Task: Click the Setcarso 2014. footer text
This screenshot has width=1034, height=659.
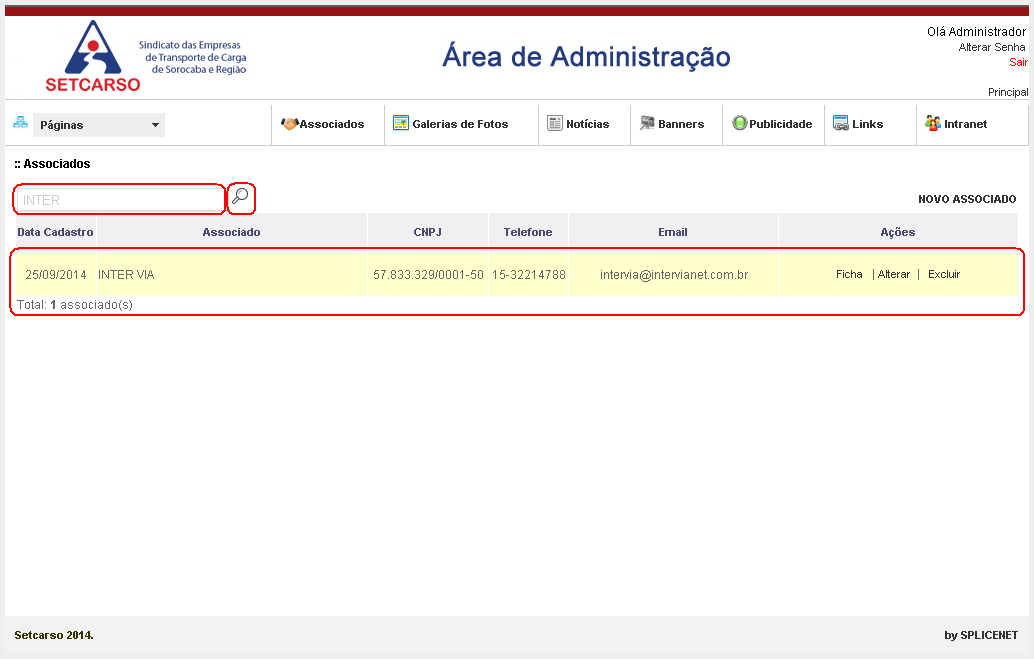Action: (x=54, y=635)
